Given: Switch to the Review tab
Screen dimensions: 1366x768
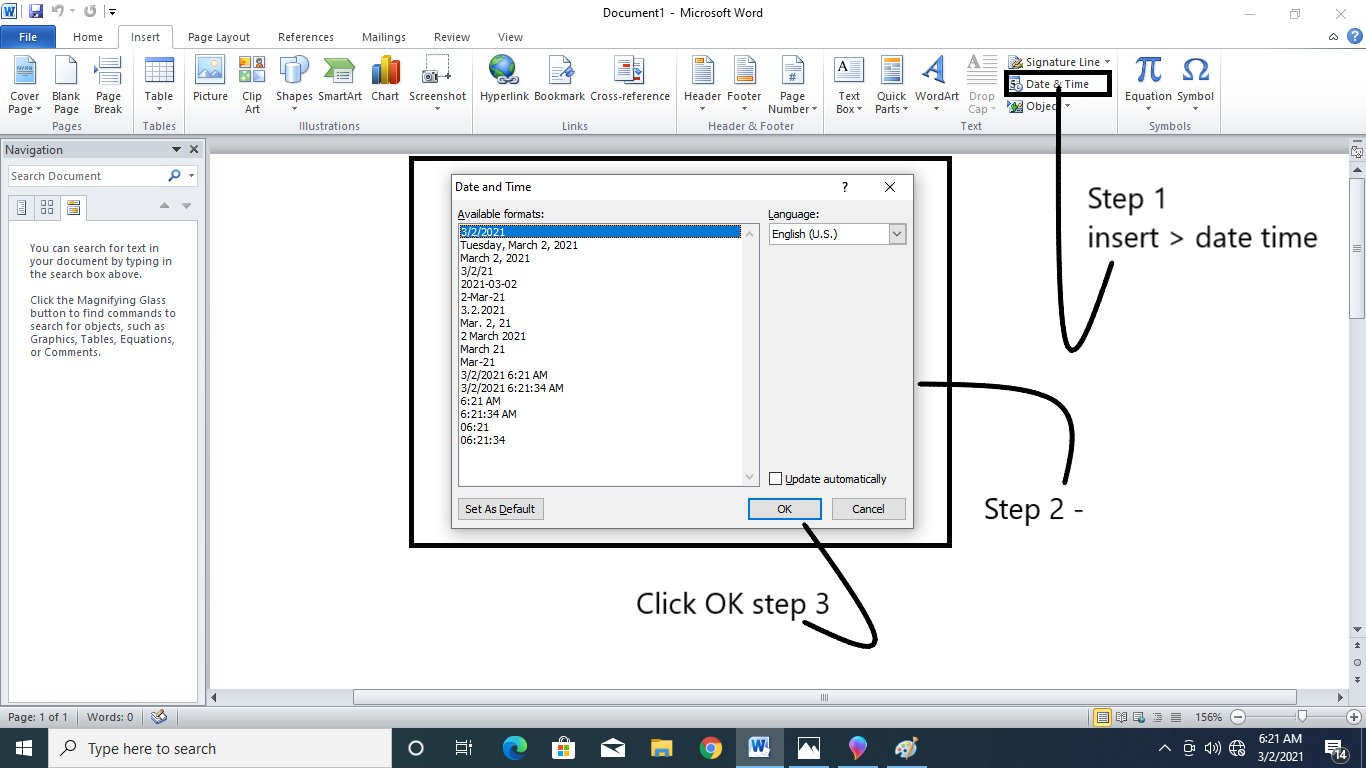Looking at the screenshot, I should tap(452, 37).
